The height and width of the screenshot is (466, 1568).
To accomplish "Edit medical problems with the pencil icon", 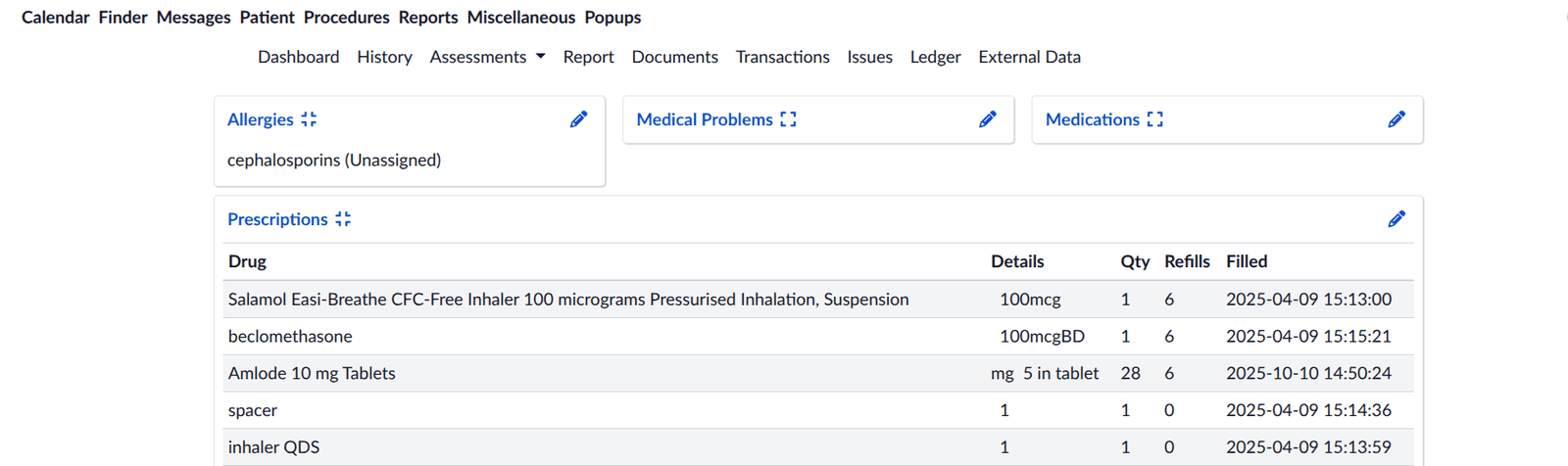I will tap(987, 119).
